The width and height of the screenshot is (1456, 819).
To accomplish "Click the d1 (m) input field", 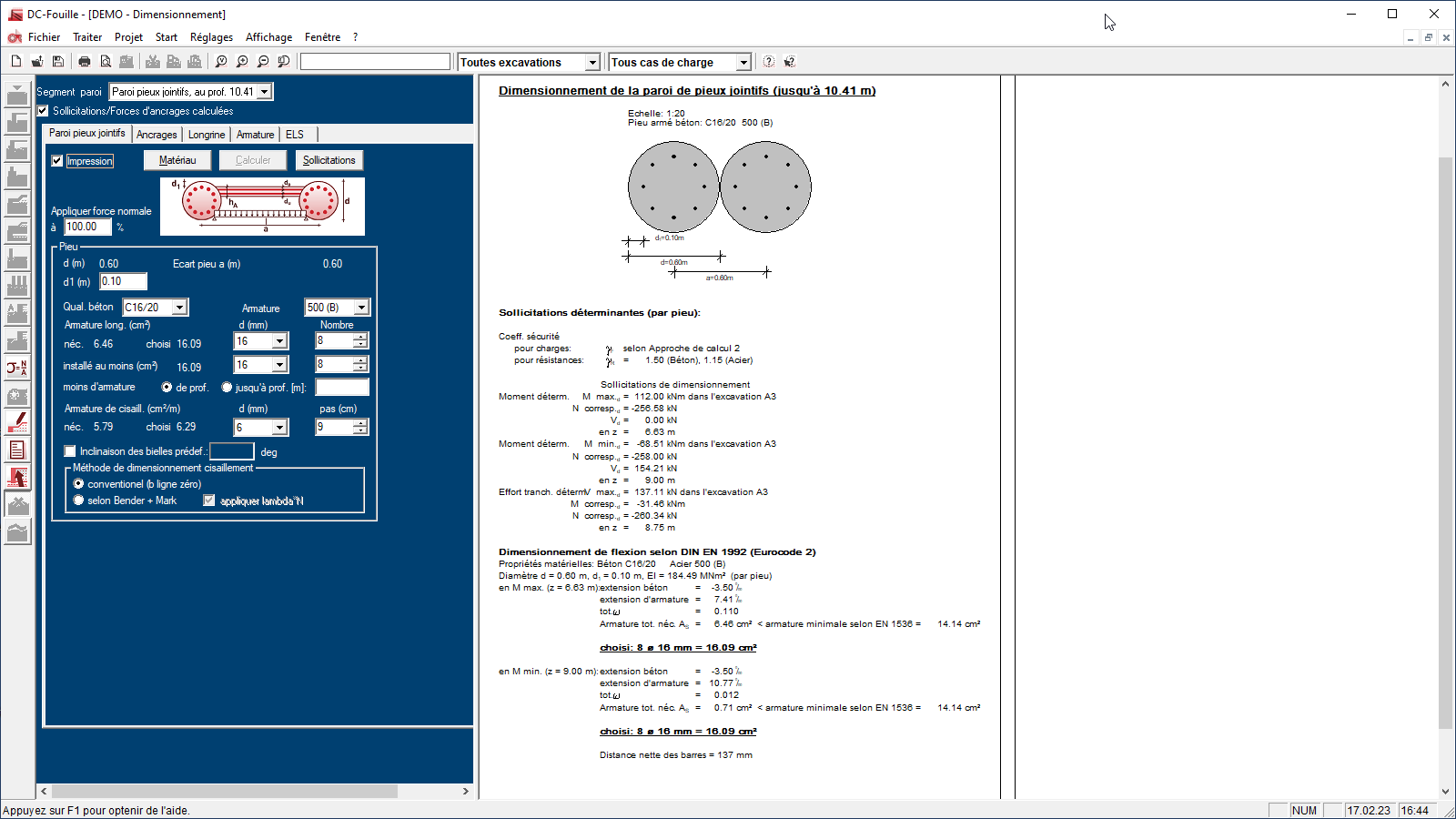I will coord(123,282).
